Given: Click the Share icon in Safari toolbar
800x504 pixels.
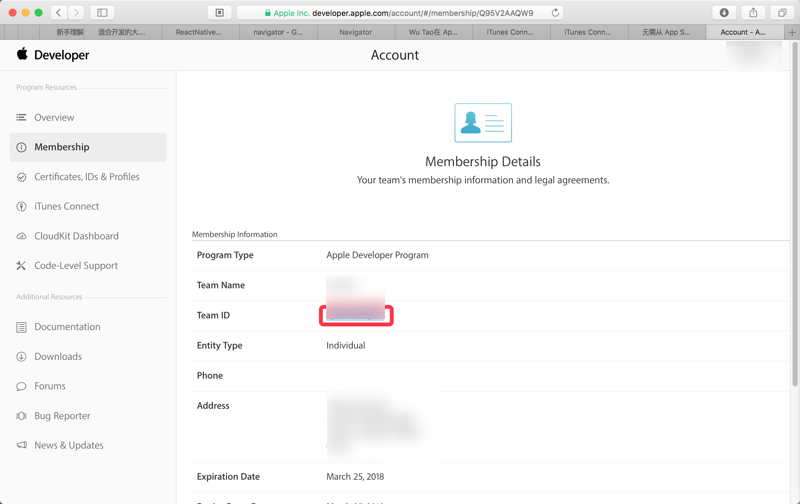Looking at the screenshot, I should 753,13.
